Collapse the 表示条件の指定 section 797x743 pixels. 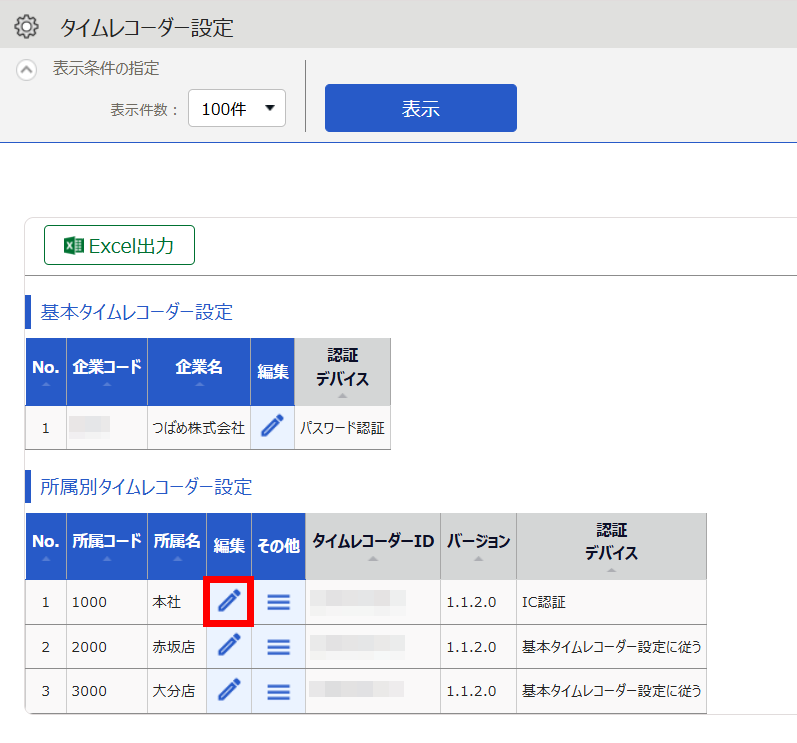coord(26,70)
